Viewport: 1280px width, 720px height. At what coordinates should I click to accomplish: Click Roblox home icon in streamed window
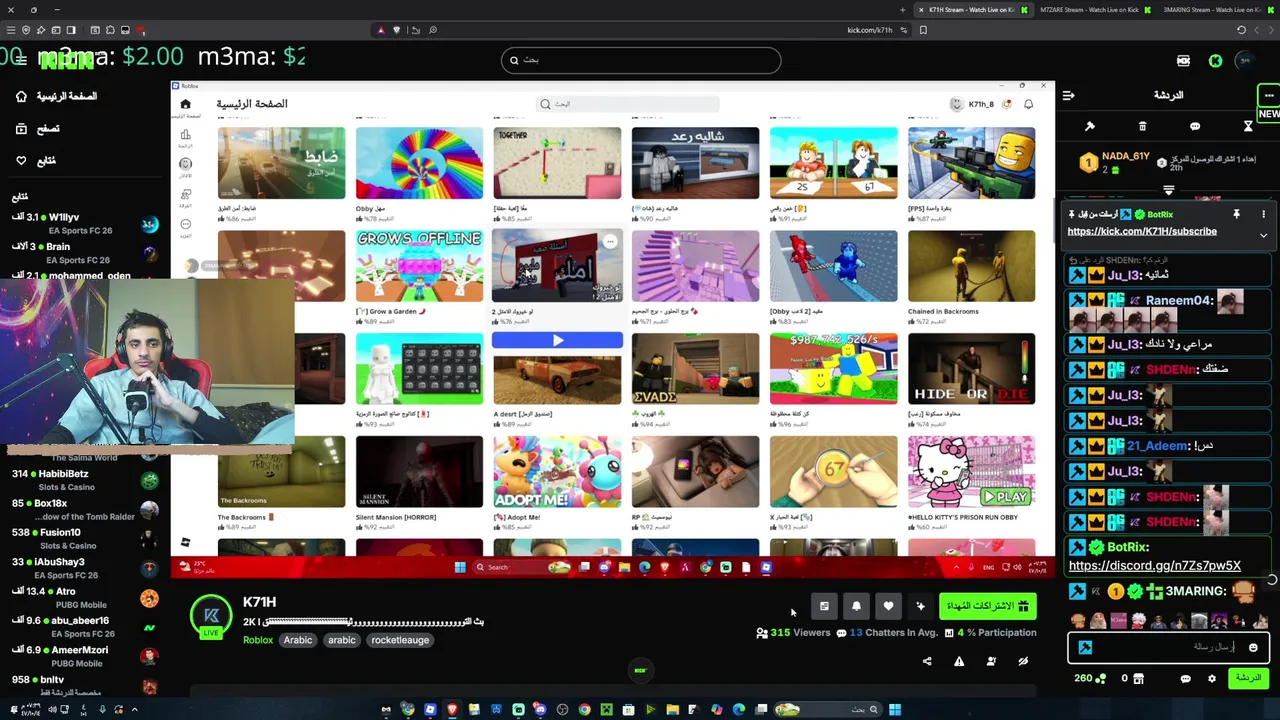pyautogui.click(x=185, y=104)
